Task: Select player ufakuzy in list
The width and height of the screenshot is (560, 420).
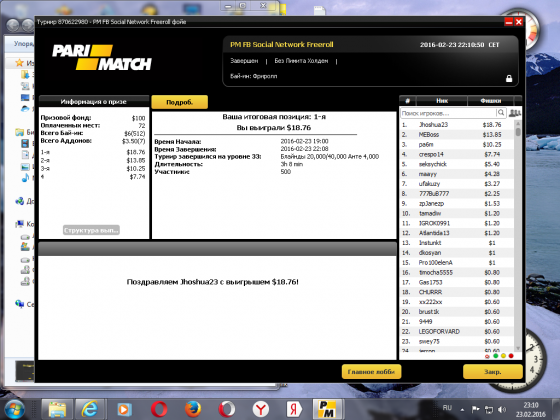Action: (x=457, y=184)
